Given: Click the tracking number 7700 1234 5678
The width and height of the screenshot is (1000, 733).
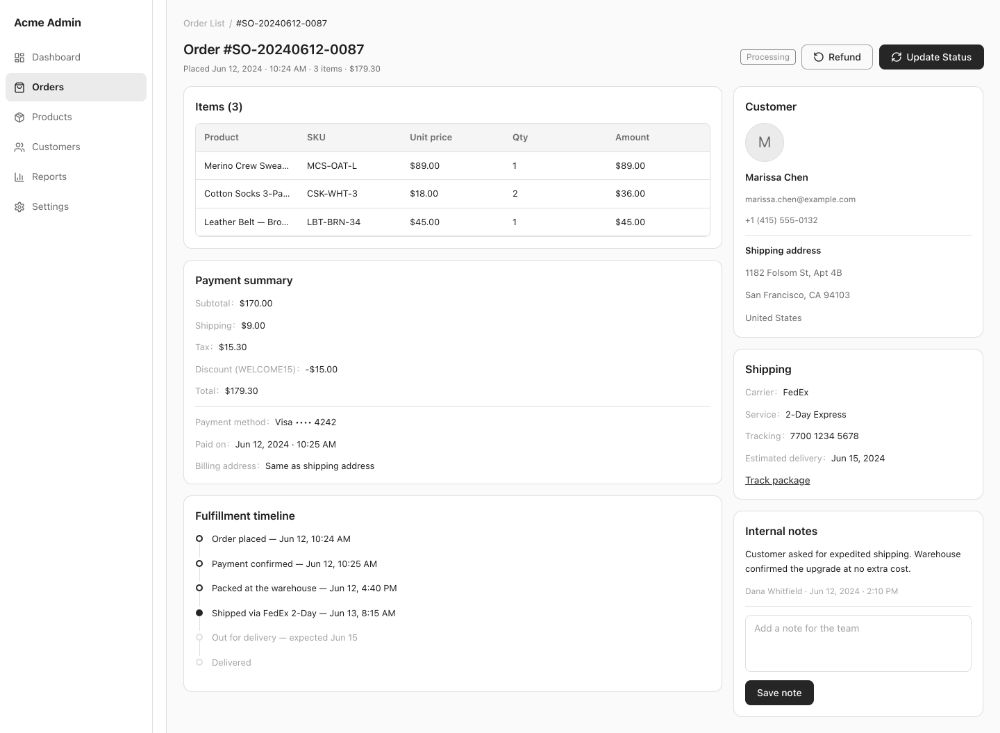Looking at the screenshot, I should (x=824, y=436).
